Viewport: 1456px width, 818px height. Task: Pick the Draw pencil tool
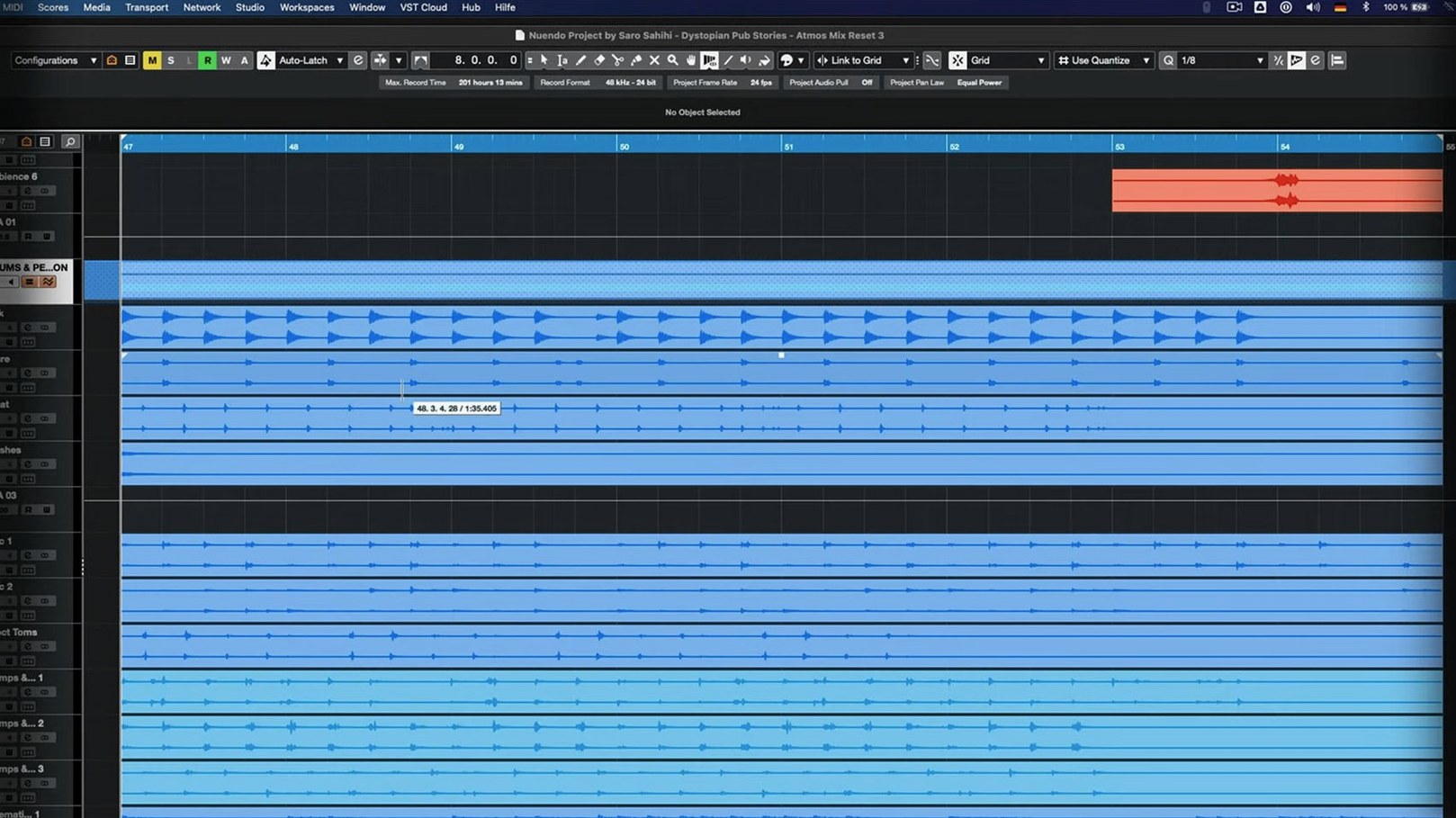coord(581,60)
